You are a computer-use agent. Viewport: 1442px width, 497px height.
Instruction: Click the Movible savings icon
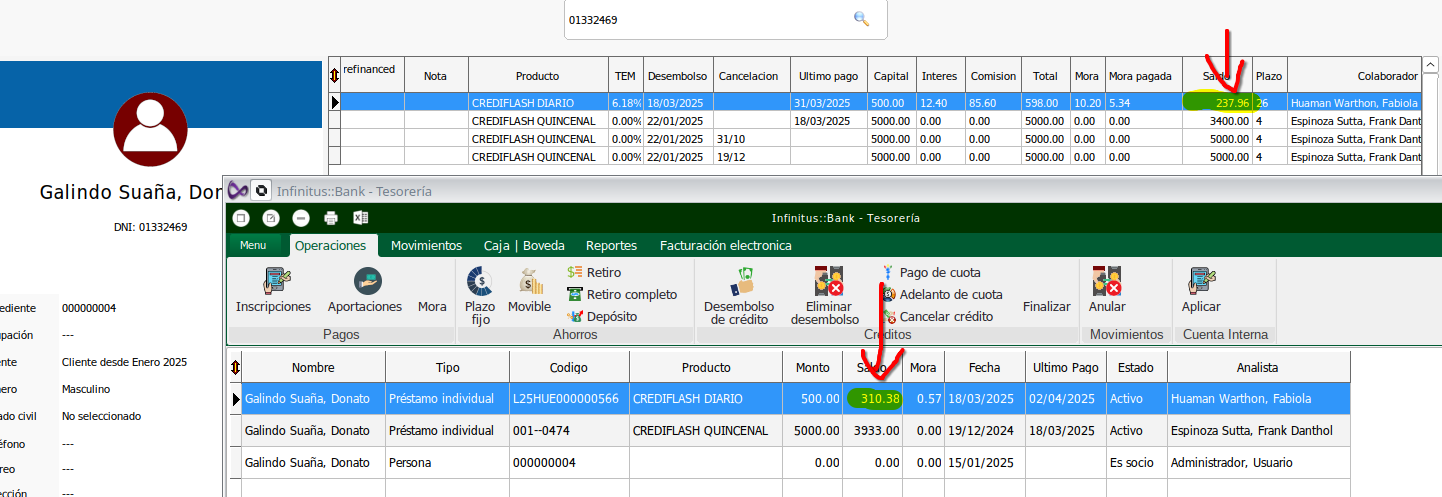(529, 283)
